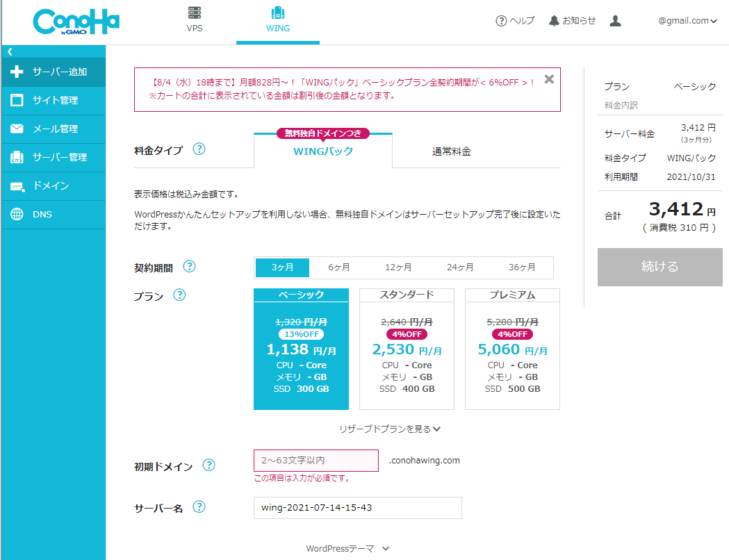Open notifications bell icon (お知らせ)
The image size is (729, 560).
click(554, 21)
